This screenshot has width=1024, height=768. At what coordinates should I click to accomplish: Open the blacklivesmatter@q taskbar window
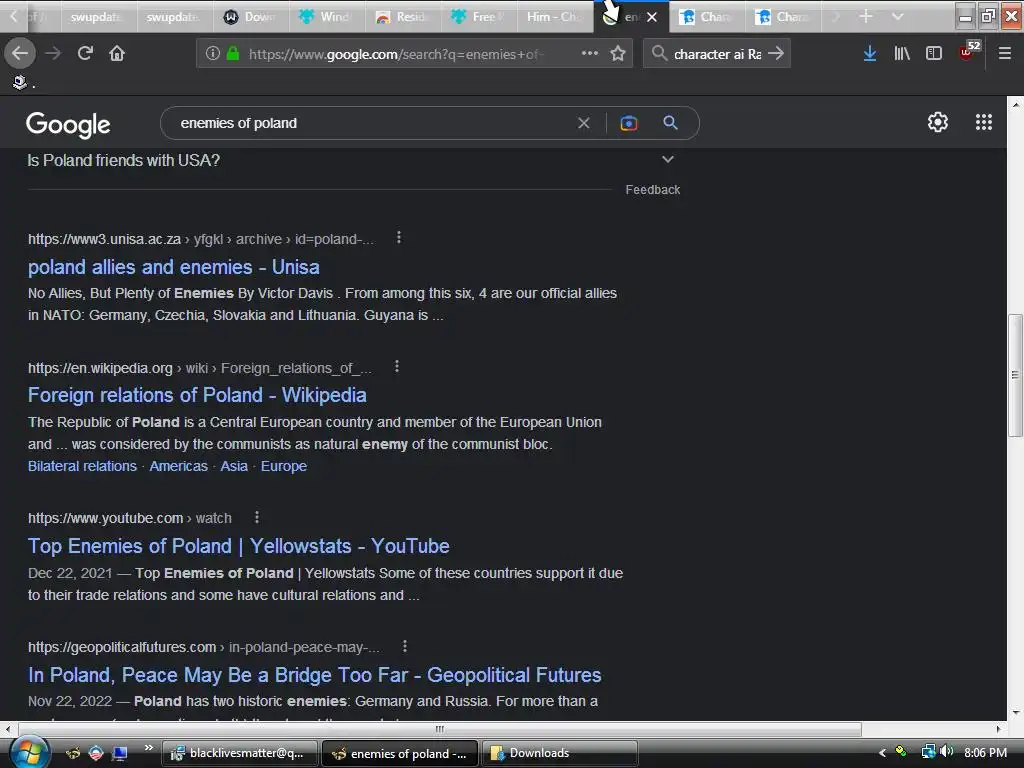(x=240, y=753)
